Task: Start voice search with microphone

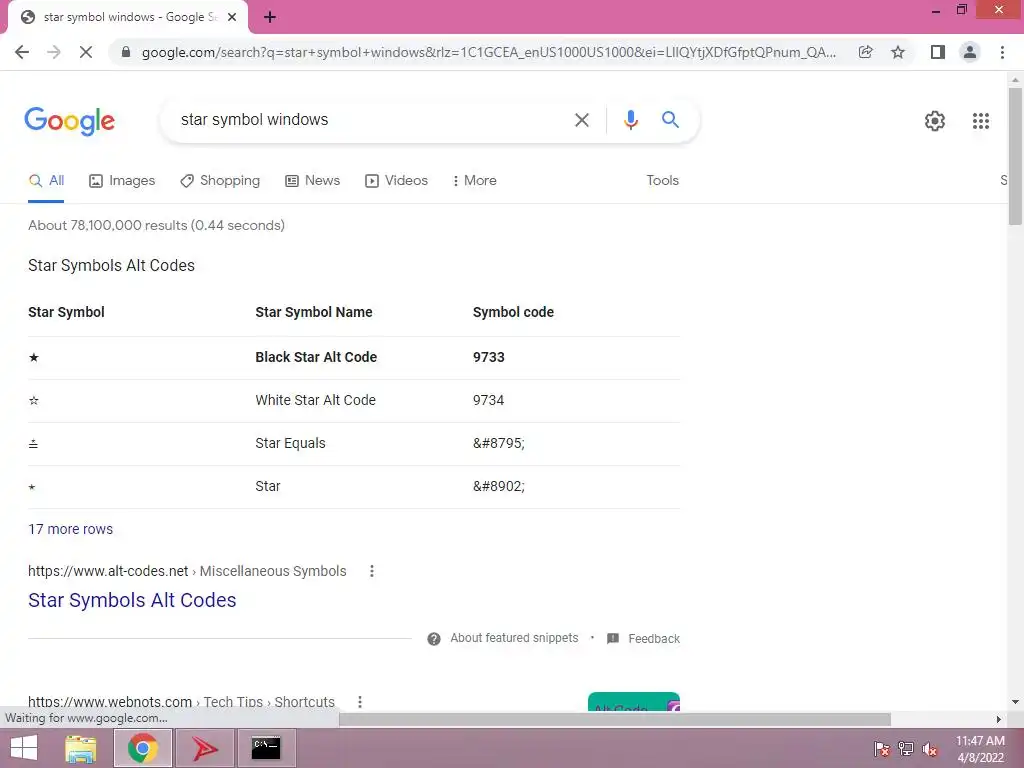Action: tap(630, 120)
